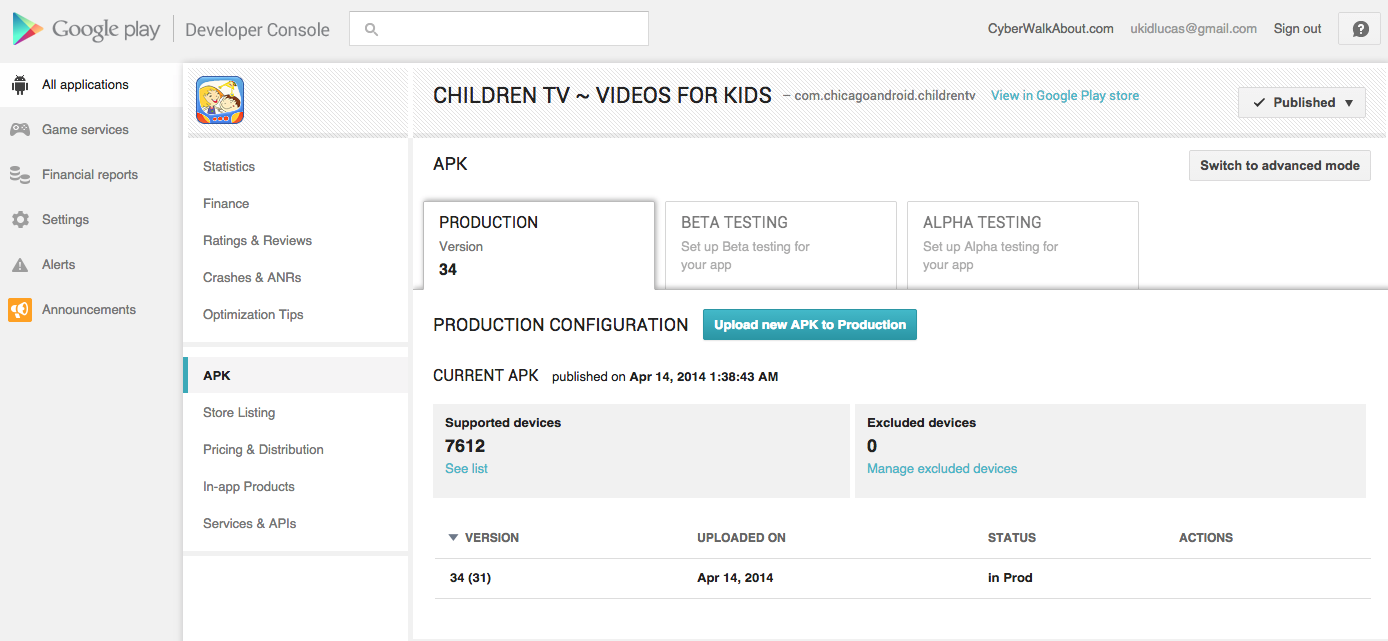
Task: Click the ukidlucas@gmail.com email
Action: pos(1193,29)
